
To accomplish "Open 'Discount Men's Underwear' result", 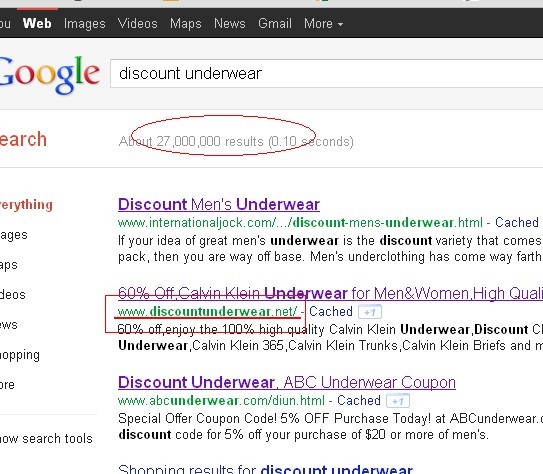I will 219,204.
